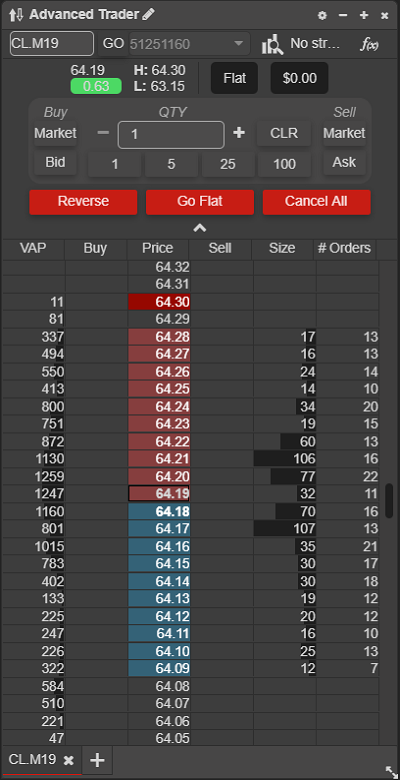Add a new tab with the plus icon
400x780 pixels.
[97, 760]
